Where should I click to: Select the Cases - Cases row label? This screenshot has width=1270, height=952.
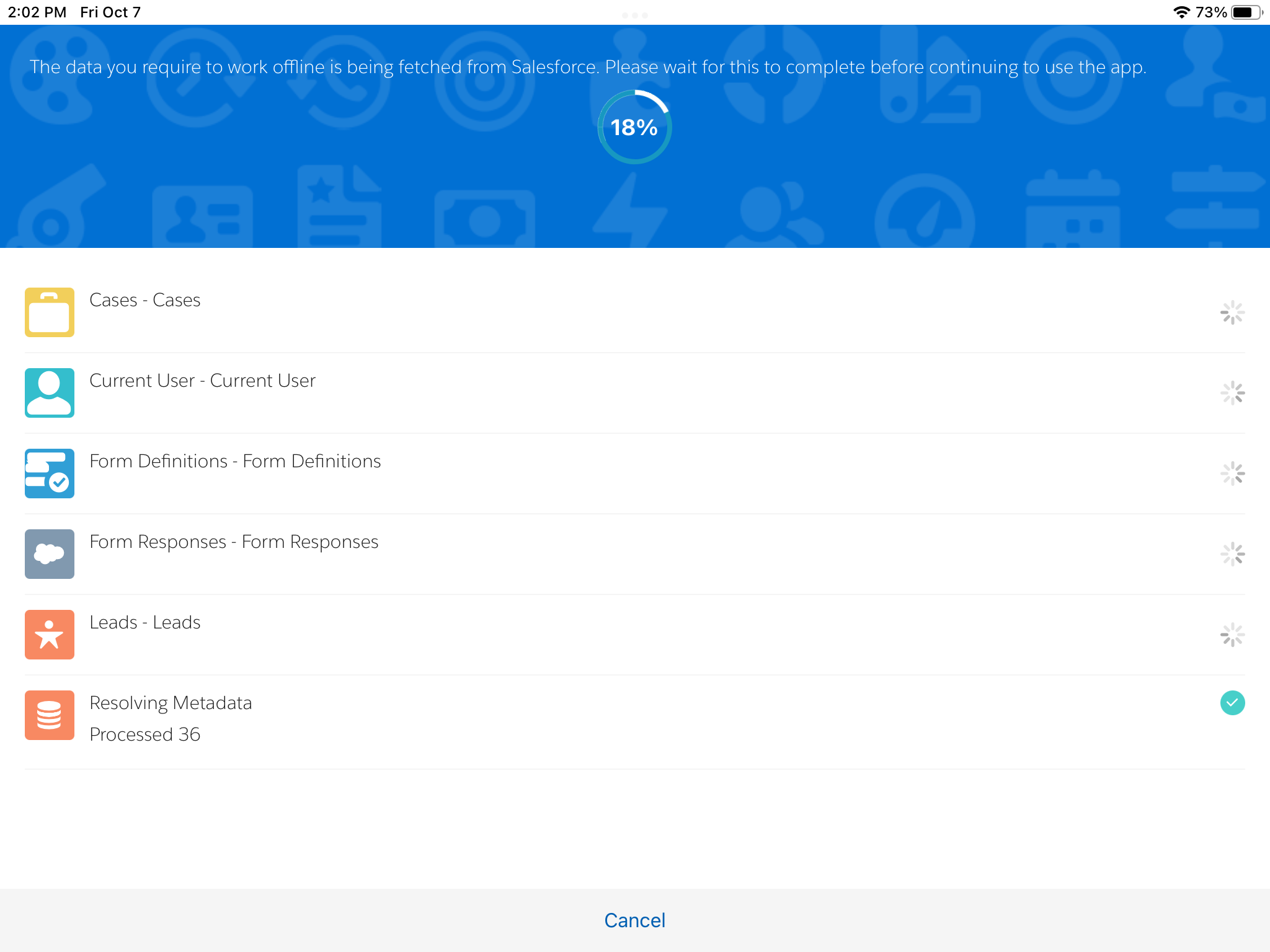(x=145, y=300)
